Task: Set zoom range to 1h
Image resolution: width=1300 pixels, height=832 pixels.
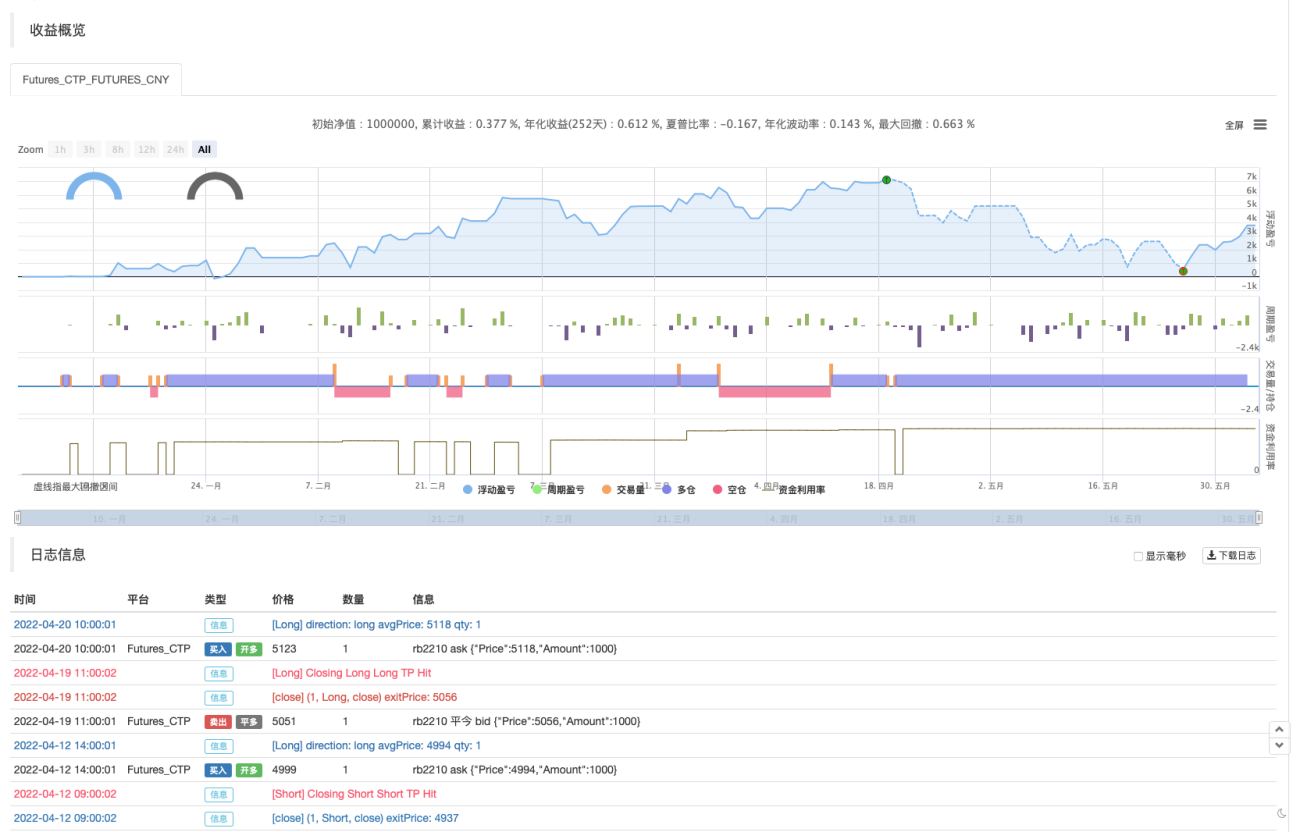Action: coord(60,149)
